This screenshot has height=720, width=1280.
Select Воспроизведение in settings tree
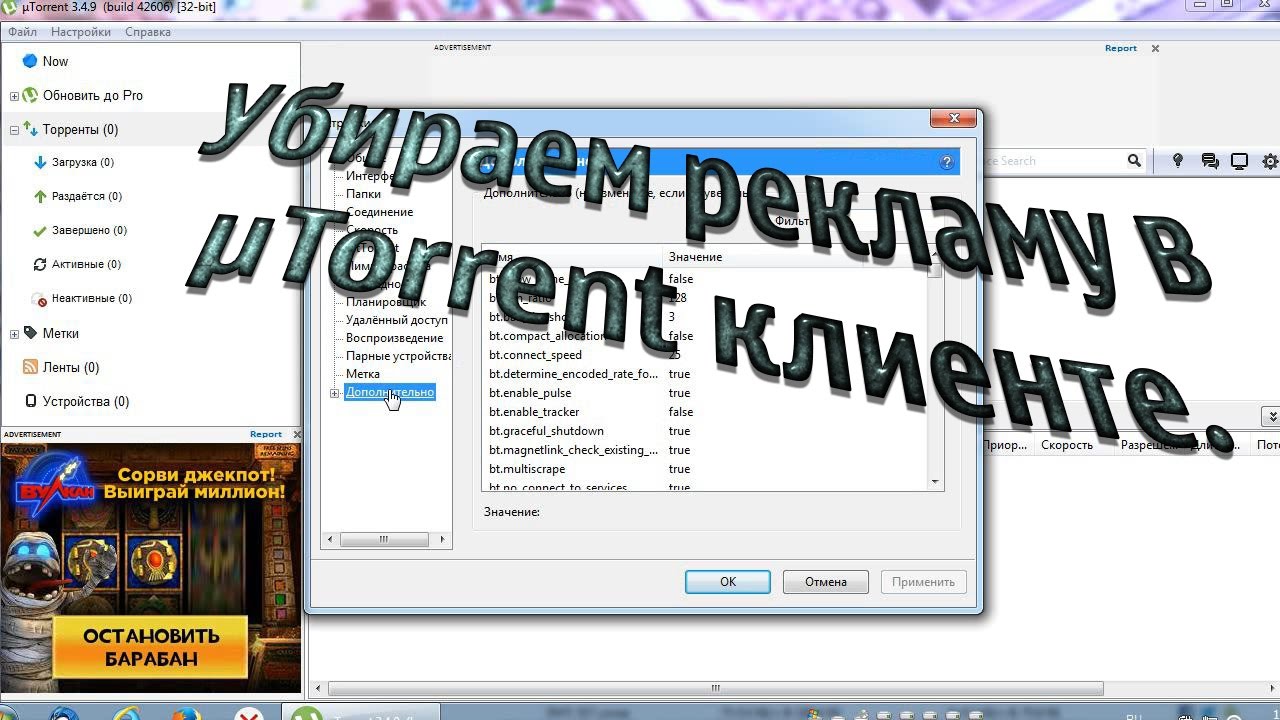click(395, 338)
